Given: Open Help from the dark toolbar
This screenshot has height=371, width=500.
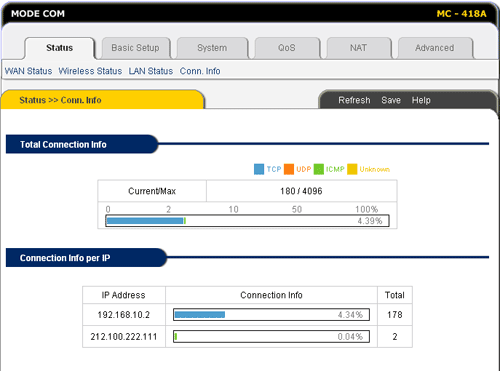Looking at the screenshot, I should (x=421, y=100).
